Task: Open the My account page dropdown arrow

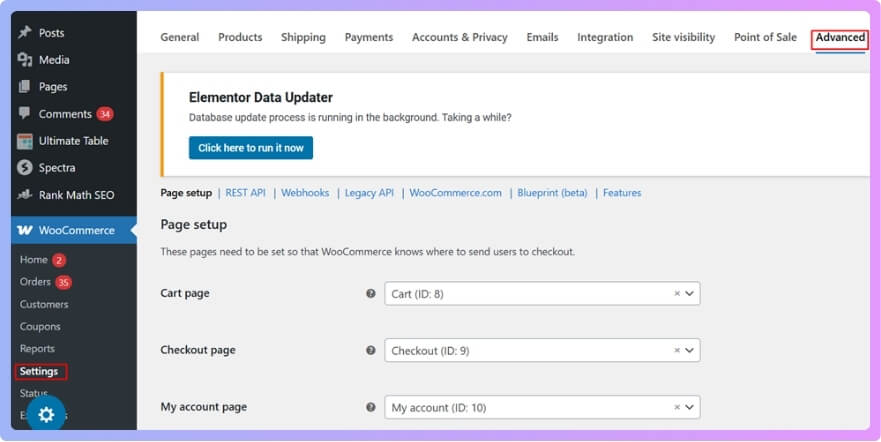Action: click(x=689, y=407)
